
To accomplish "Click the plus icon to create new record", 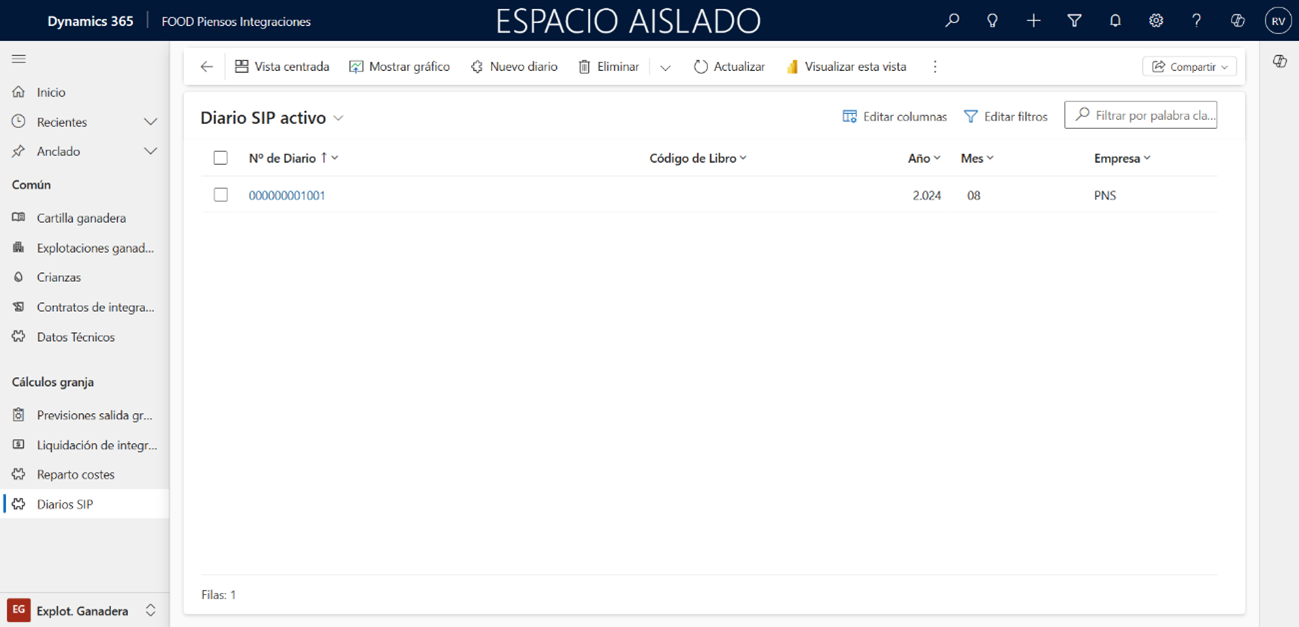I will [x=1033, y=20].
